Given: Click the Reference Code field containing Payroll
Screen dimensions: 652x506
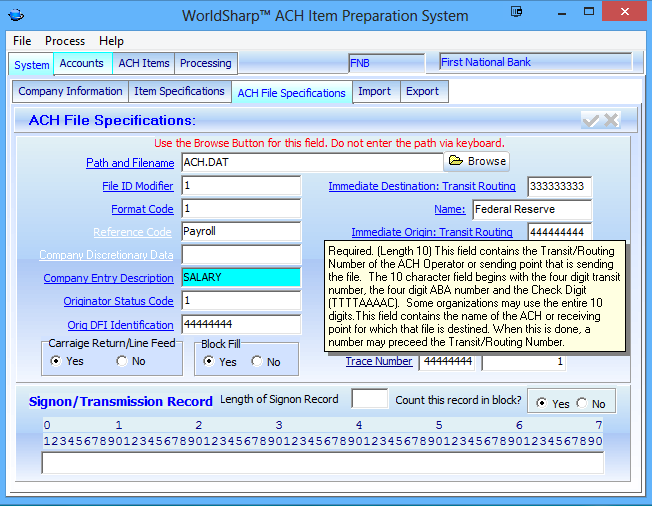Looking at the screenshot, I should 240,232.
